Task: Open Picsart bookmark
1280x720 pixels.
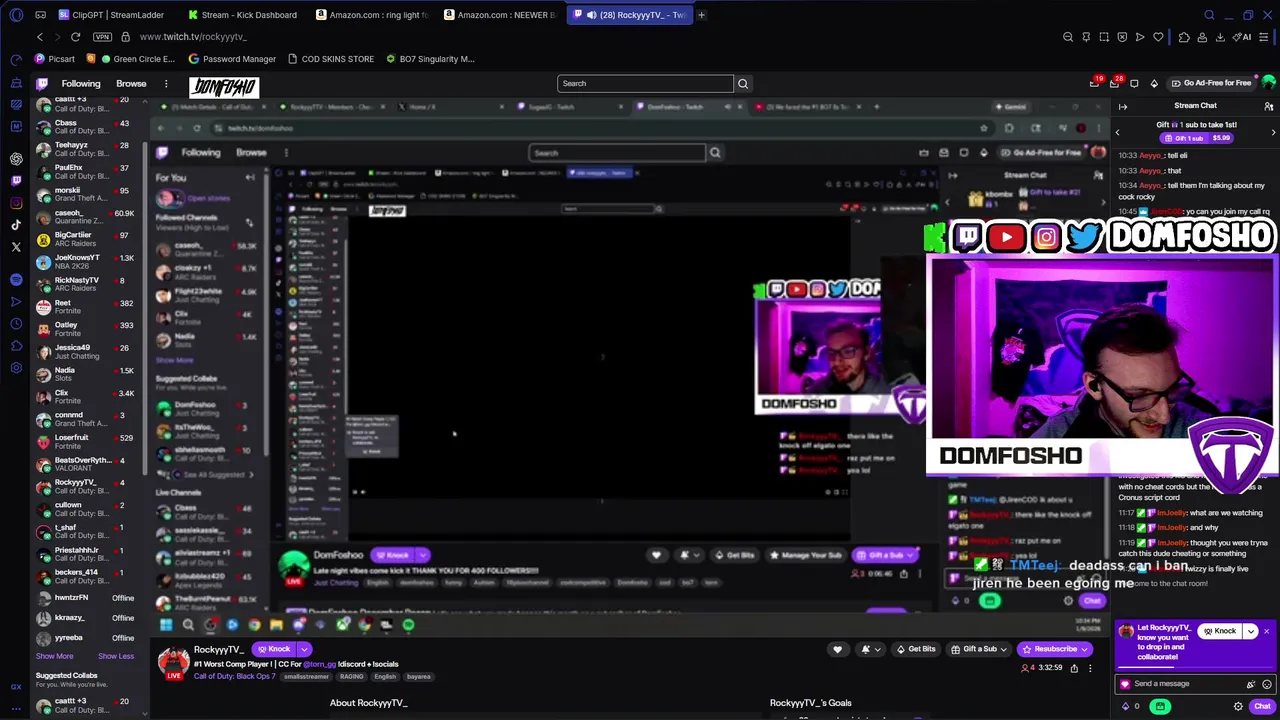Action: tap(54, 59)
